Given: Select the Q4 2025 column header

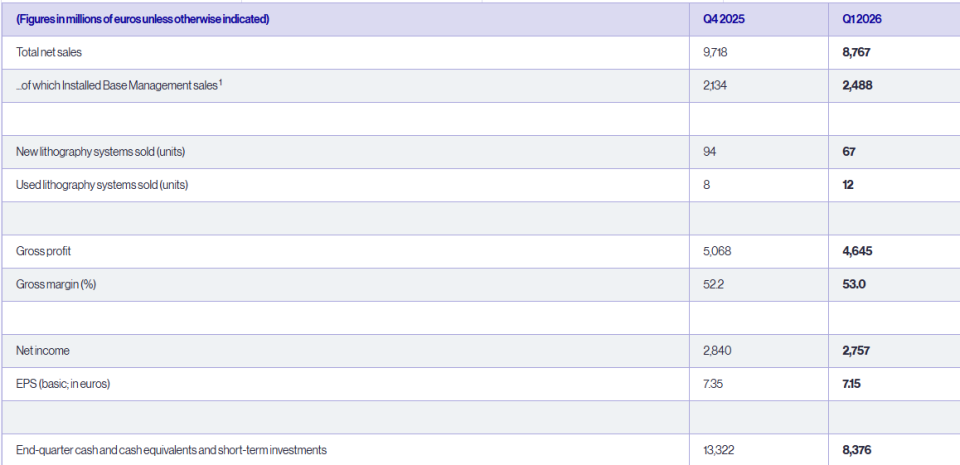Looking at the screenshot, I should [x=724, y=19].
